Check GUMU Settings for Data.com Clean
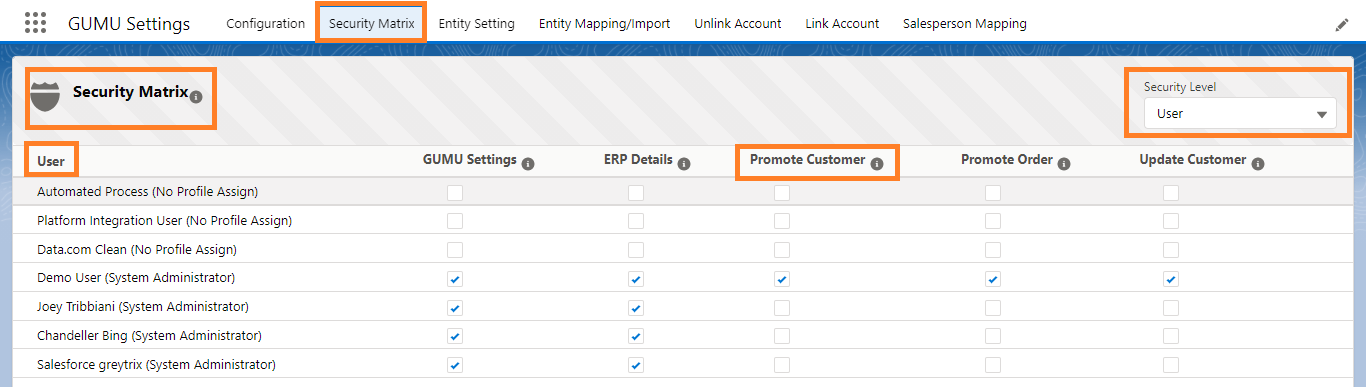 pos(455,250)
